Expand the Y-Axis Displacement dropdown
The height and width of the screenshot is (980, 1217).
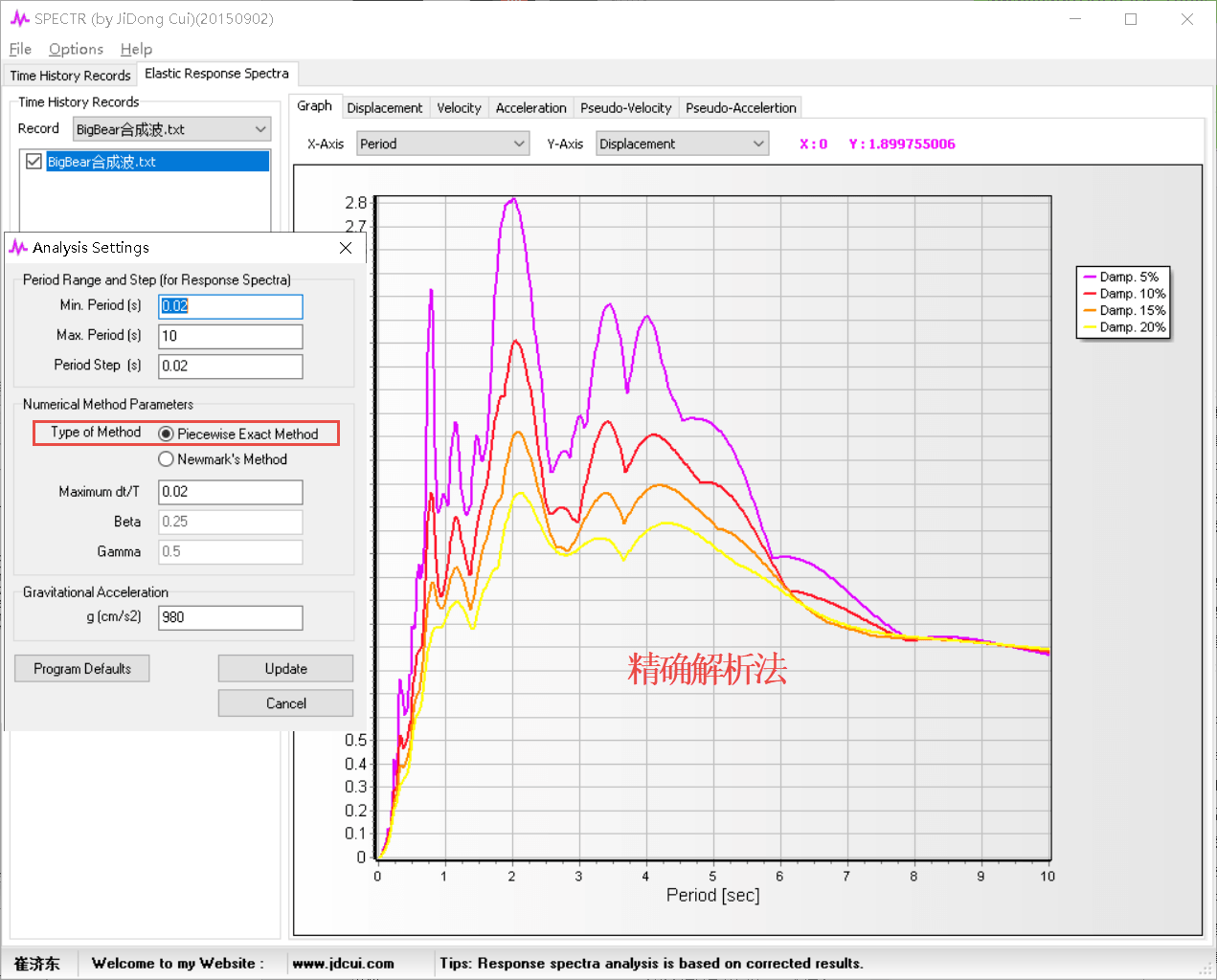(x=683, y=144)
